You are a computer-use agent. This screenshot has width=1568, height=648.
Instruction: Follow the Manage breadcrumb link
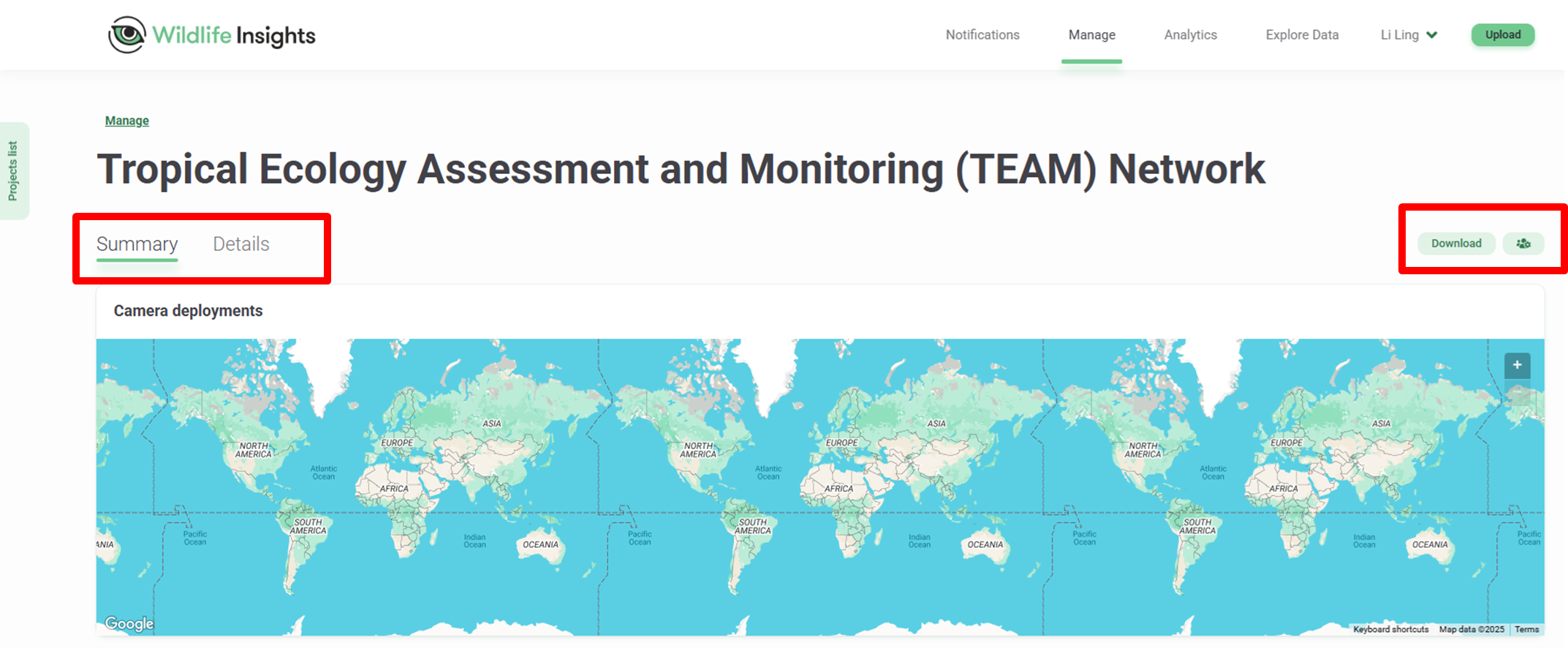click(127, 121)
